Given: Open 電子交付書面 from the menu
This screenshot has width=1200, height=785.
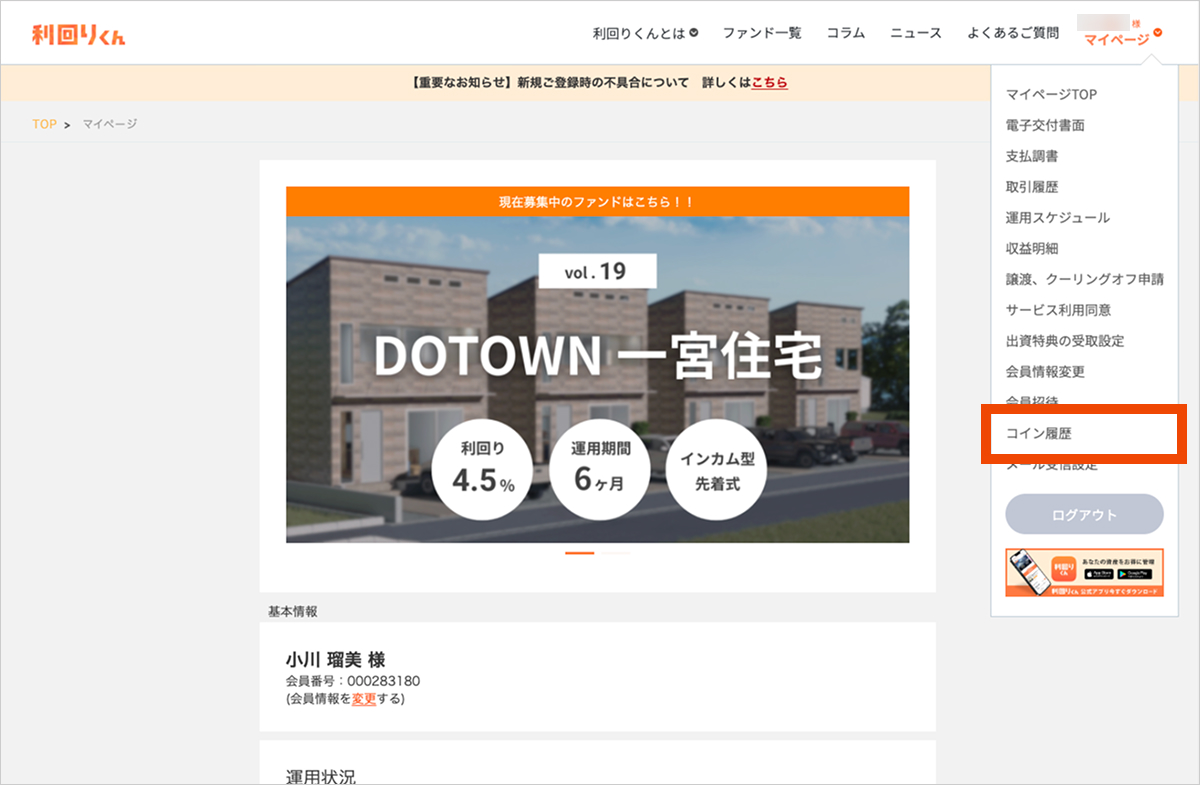Looking at the screenshot, I should point(1045,126).
